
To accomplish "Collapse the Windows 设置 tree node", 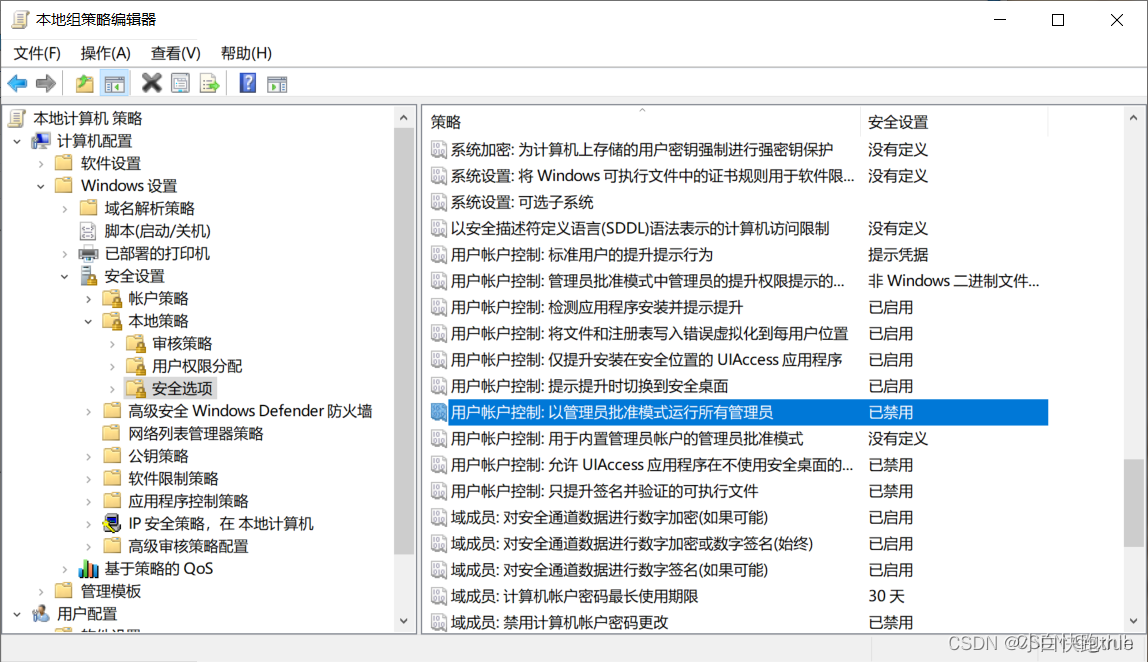I will coord(40,186).
